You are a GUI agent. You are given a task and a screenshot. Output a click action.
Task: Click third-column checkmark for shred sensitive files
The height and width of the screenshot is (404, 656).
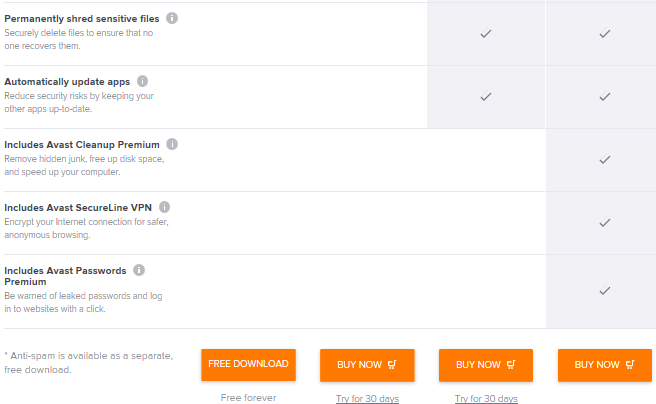click(486, 33)
